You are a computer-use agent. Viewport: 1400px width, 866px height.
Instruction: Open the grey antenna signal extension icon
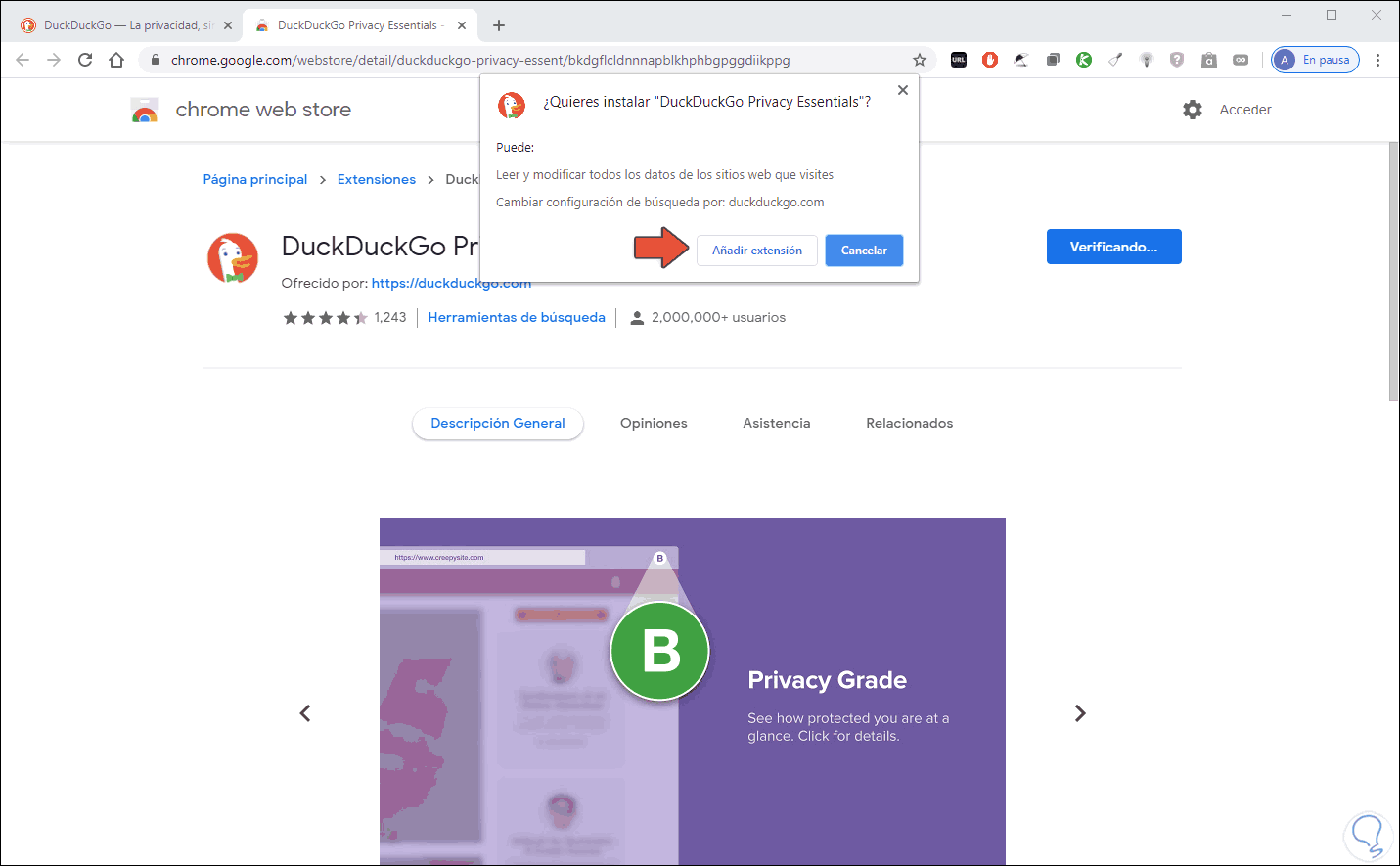pyautogui.click(x=1147, y=60)
